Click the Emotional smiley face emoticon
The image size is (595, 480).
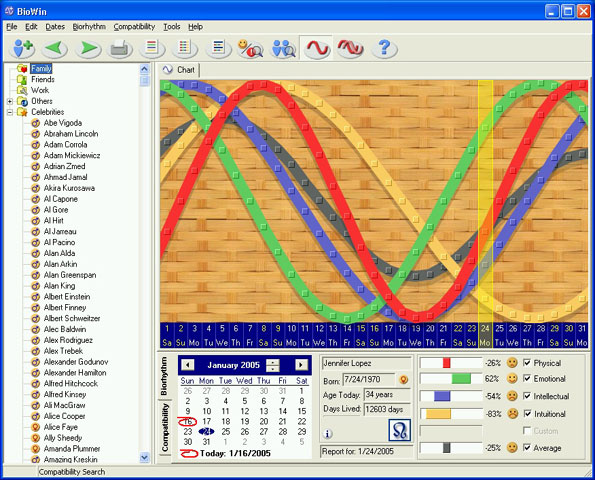click(x=512, y=379)
